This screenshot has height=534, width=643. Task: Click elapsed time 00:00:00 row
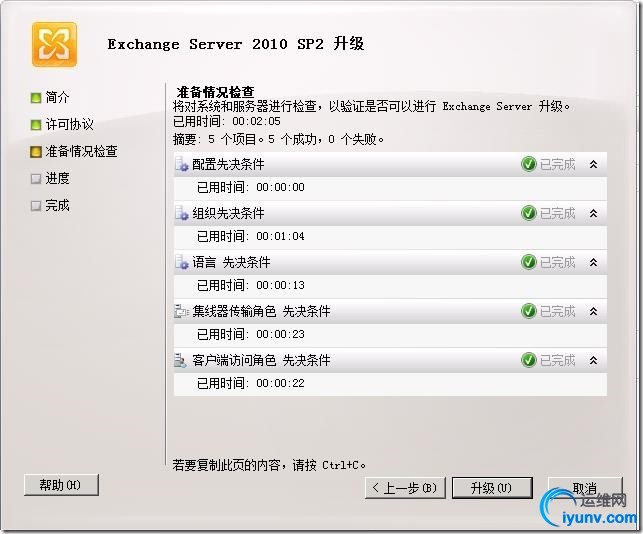point(390,188)
